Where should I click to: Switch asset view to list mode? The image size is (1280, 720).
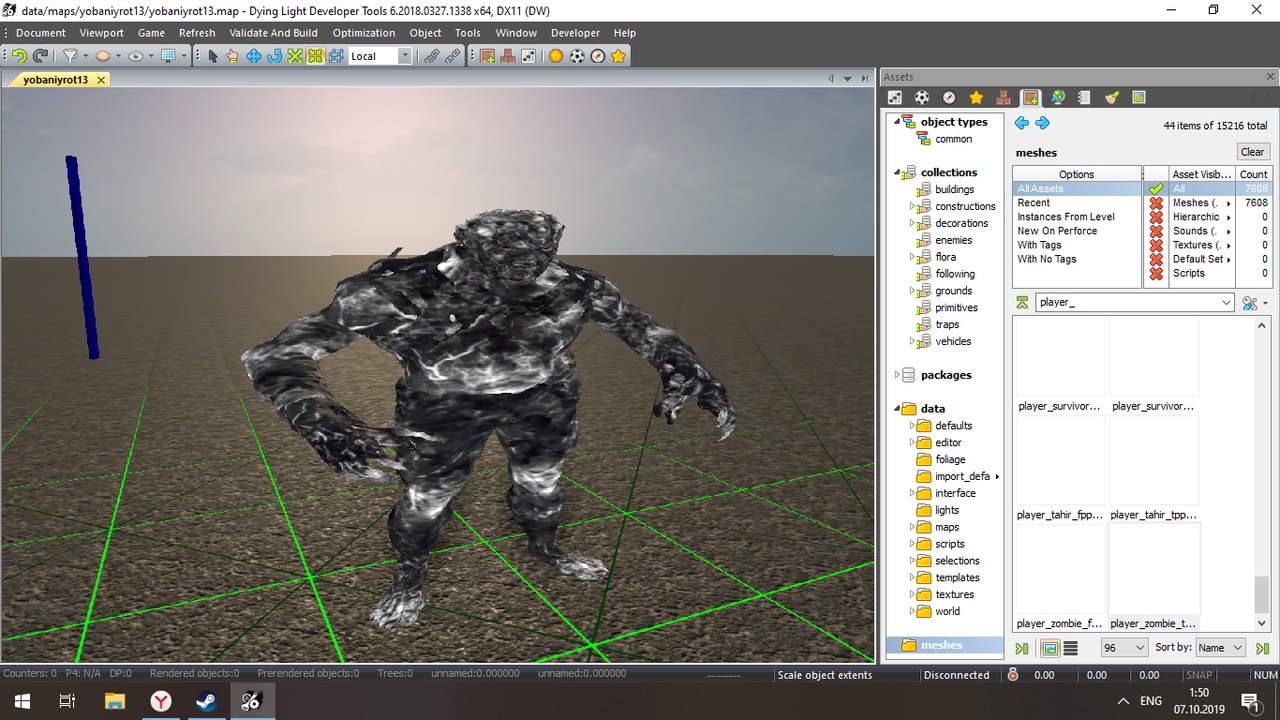1071,649
